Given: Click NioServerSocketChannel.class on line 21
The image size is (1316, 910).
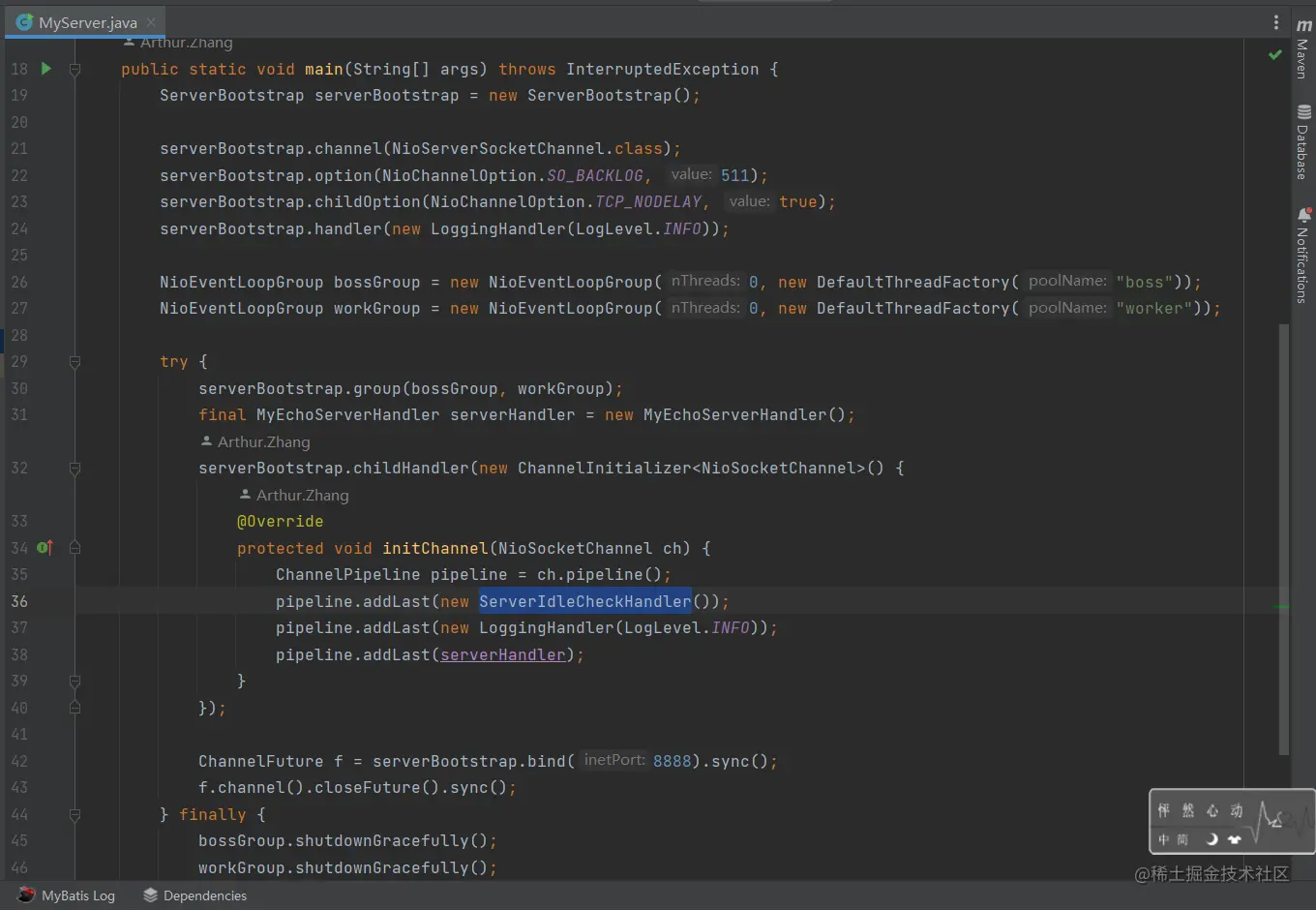Looking at the screenshot, I should click(x=527, y=148).
